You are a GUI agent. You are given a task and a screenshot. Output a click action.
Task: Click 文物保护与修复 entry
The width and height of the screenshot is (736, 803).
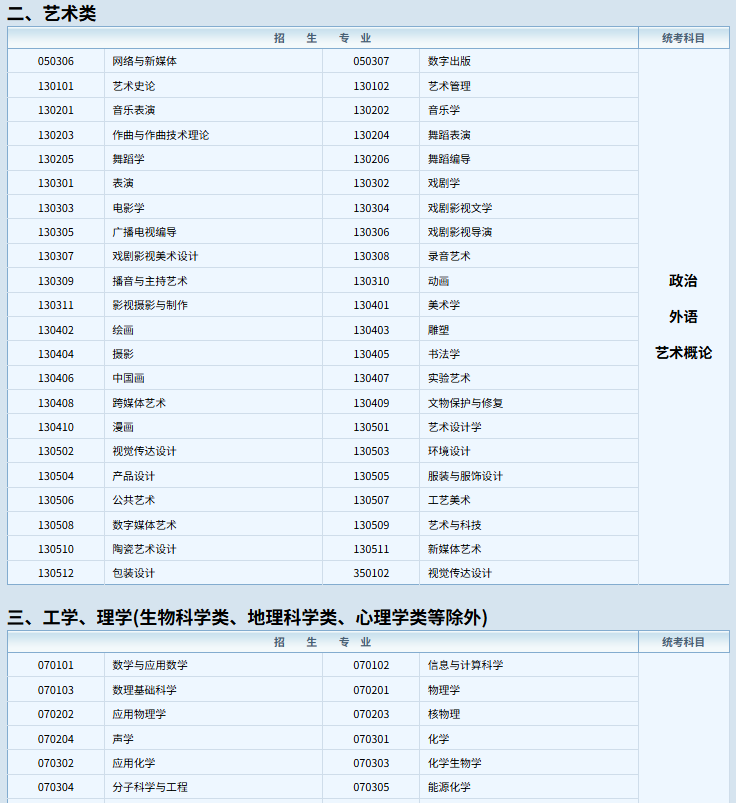pyautogui.click(x=466, y=404)
